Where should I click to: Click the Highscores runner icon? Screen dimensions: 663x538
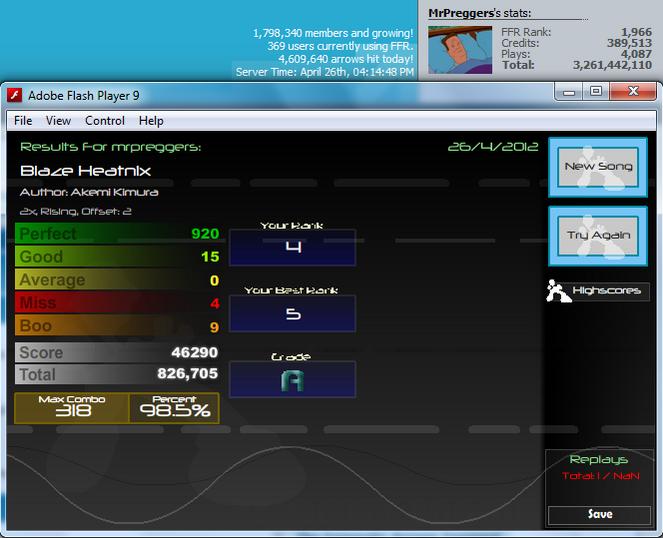pos(558,291)
